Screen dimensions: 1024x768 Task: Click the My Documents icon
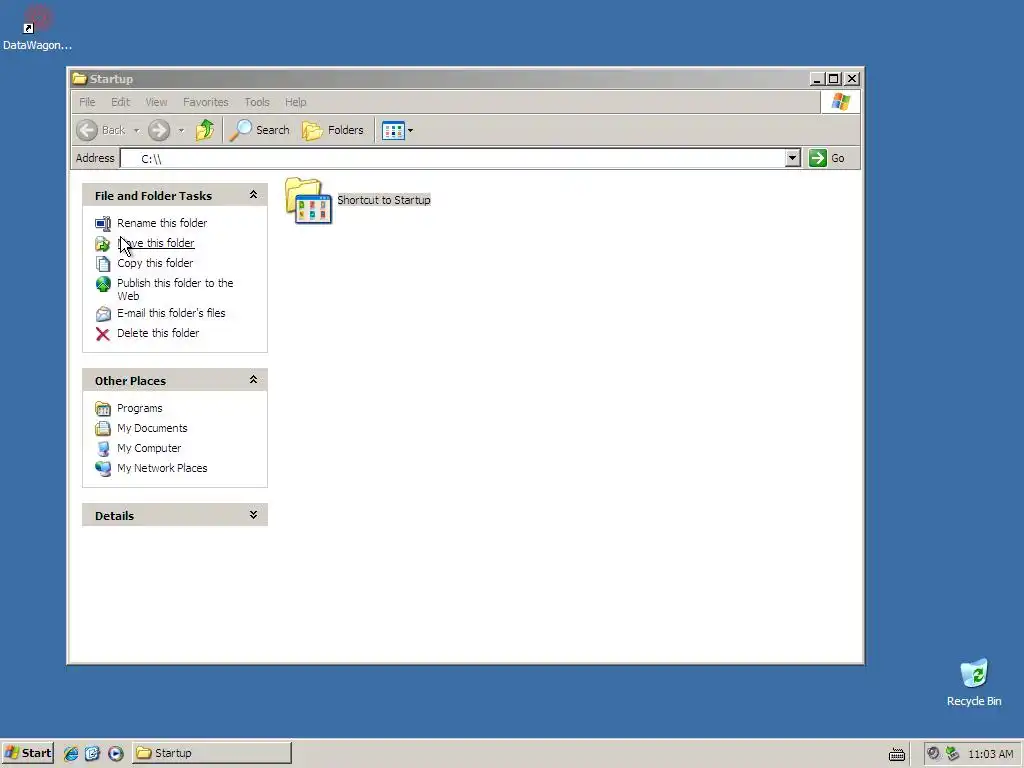[x=103, y=428]
